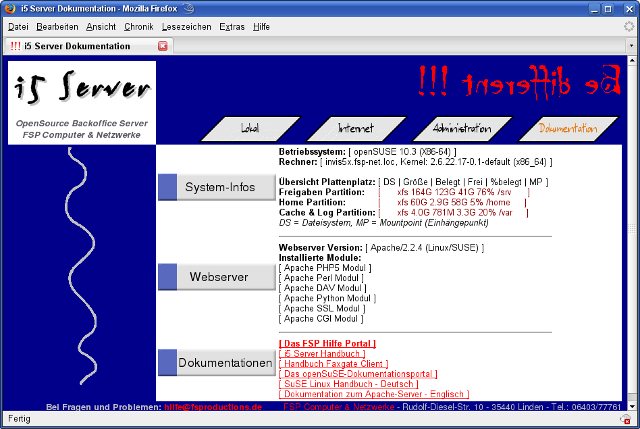Click the Be different mirrored slogan
The image size is (640, 429).
519,80
